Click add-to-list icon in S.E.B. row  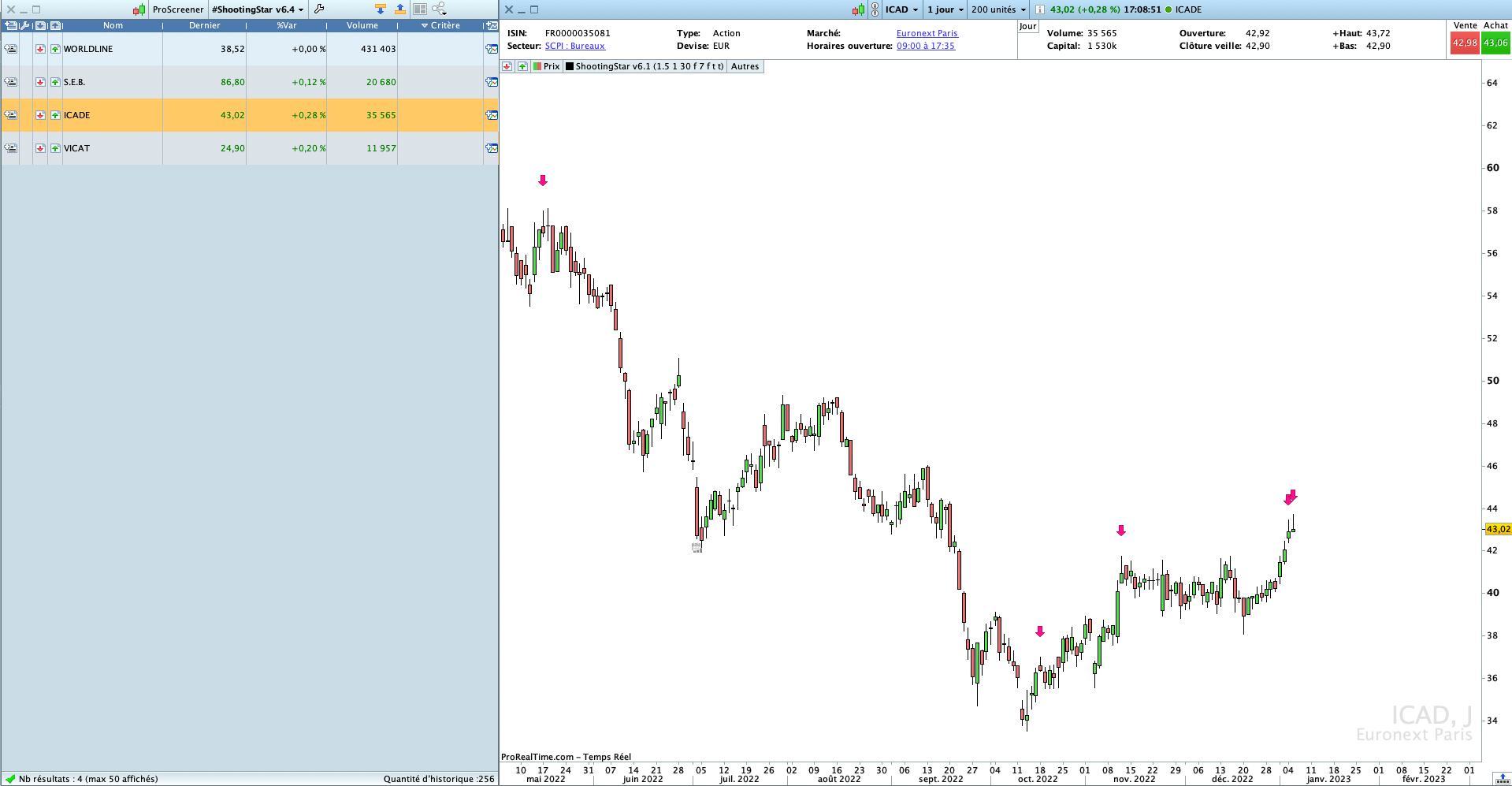point(10,82)
